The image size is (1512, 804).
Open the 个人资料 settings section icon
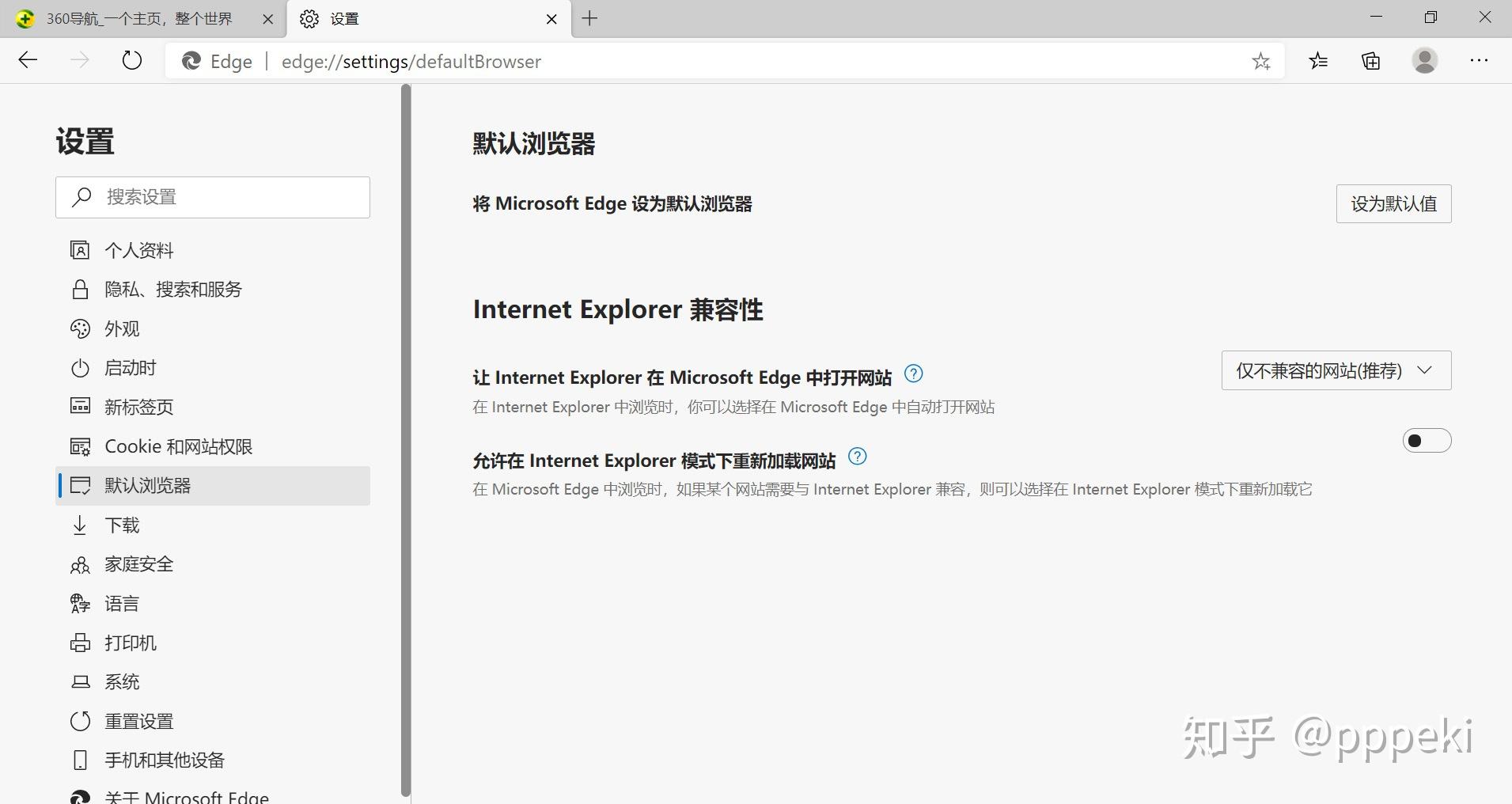click(80, 249)
